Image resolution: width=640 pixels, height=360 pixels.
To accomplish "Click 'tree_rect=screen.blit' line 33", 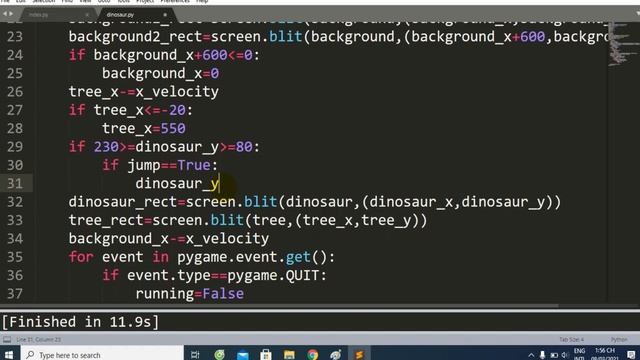I will point(248,220).
